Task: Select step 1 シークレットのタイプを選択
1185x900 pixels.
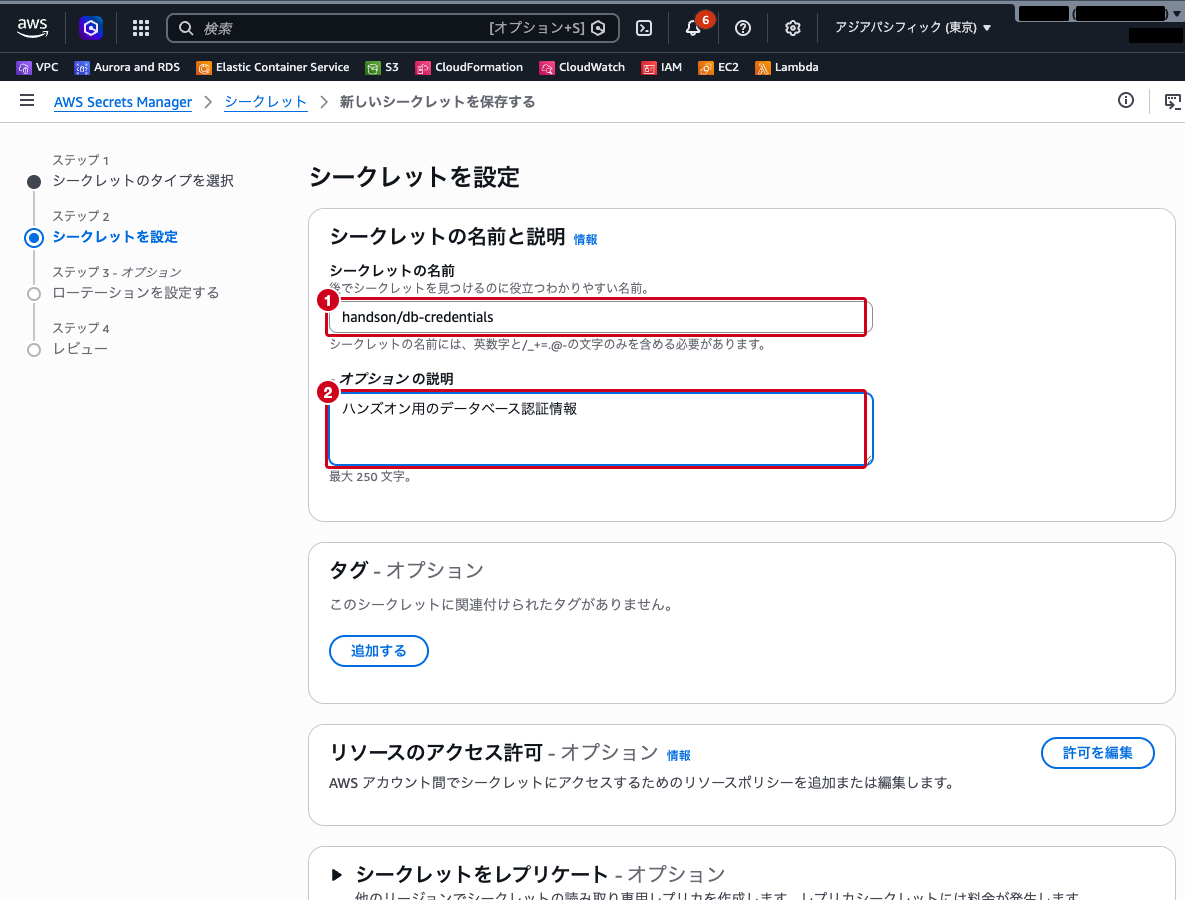Action: 143,181
